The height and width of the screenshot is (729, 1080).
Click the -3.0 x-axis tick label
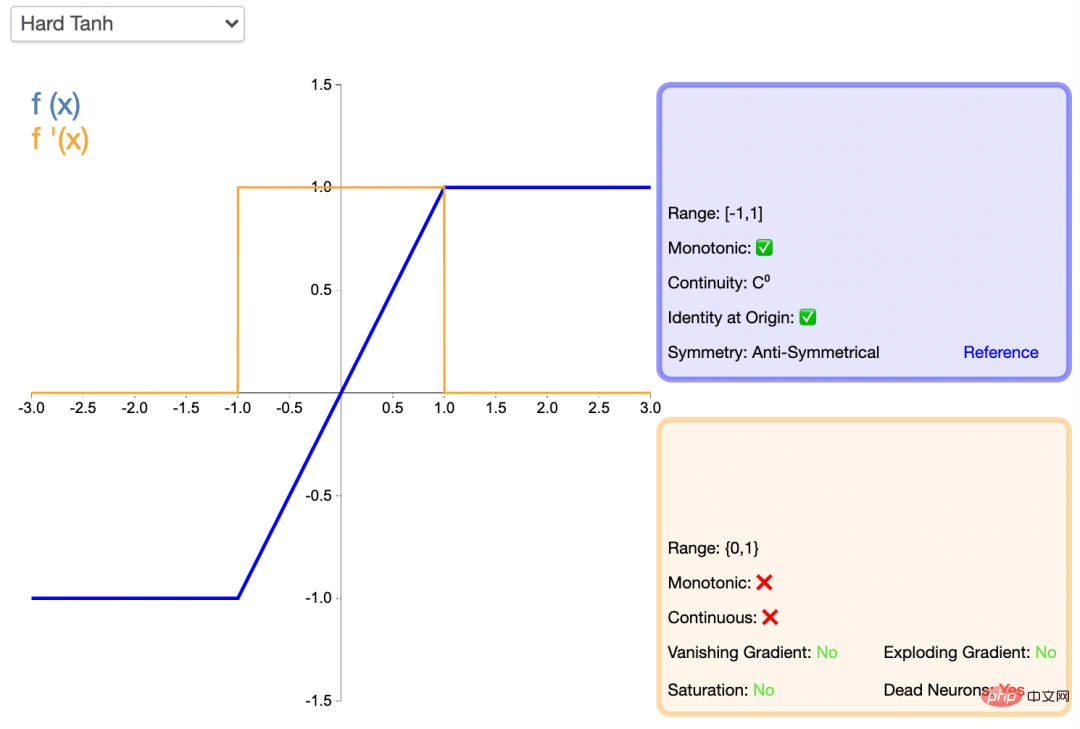pos(31,408)
